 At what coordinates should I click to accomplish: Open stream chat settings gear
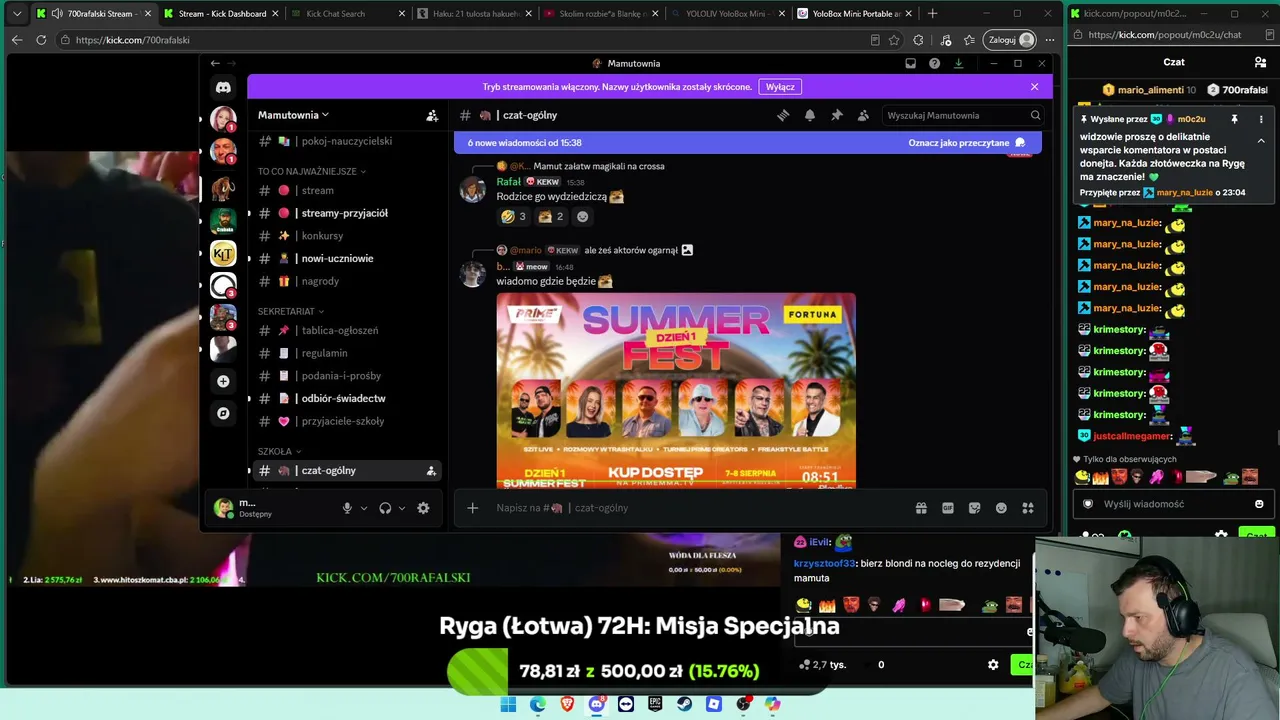(x=993, y=665)
